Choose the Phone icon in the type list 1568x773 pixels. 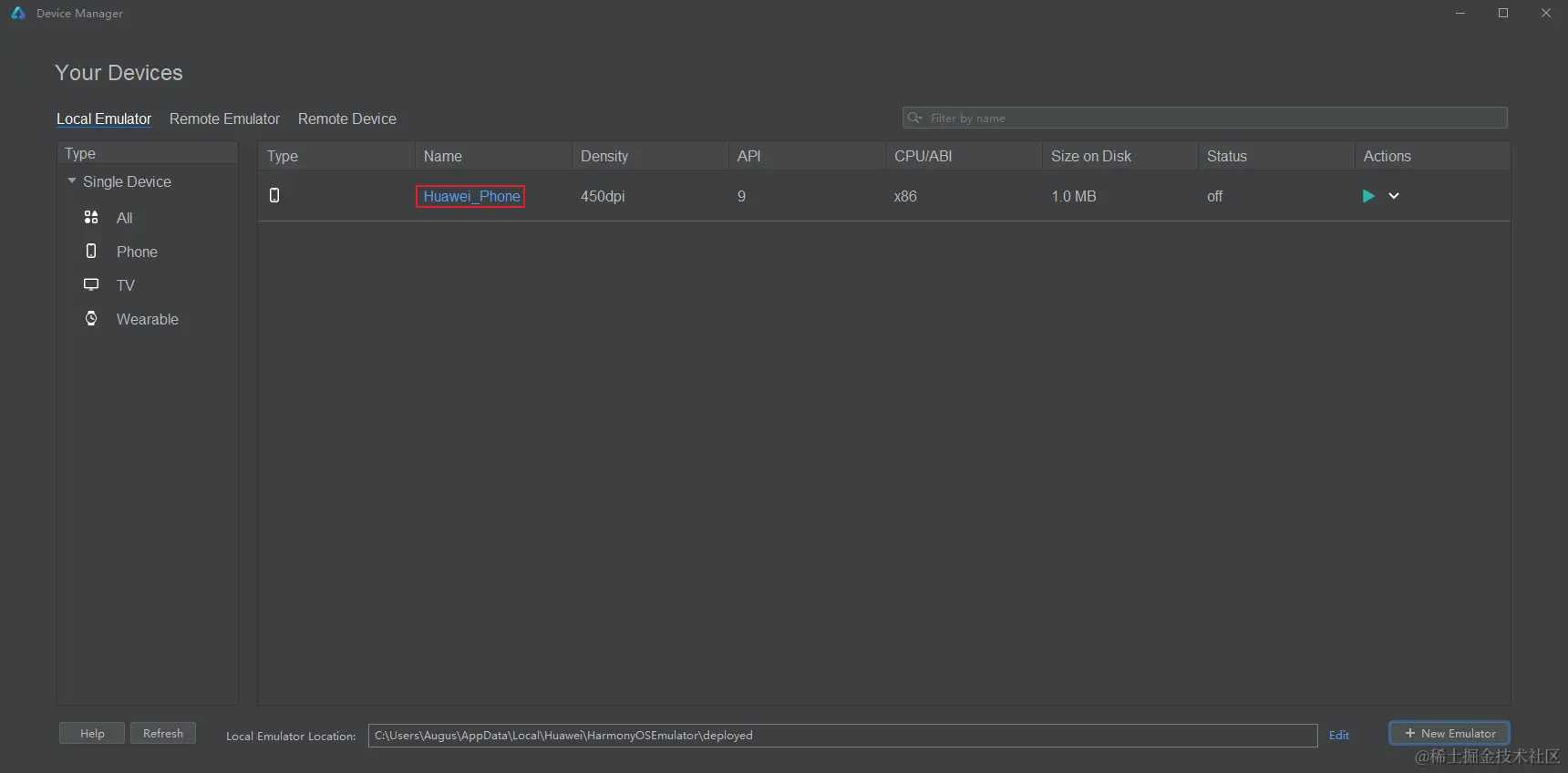click(x=91, y=251)
